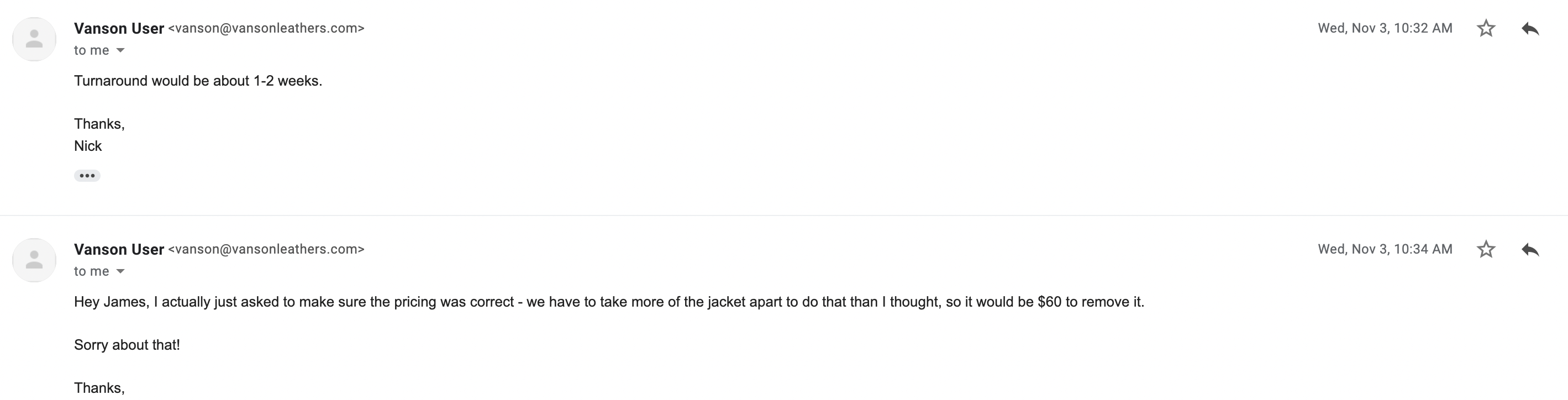1568x400 pixels.
Task: Click 'to me' label in second email
Action: point(91,271)
